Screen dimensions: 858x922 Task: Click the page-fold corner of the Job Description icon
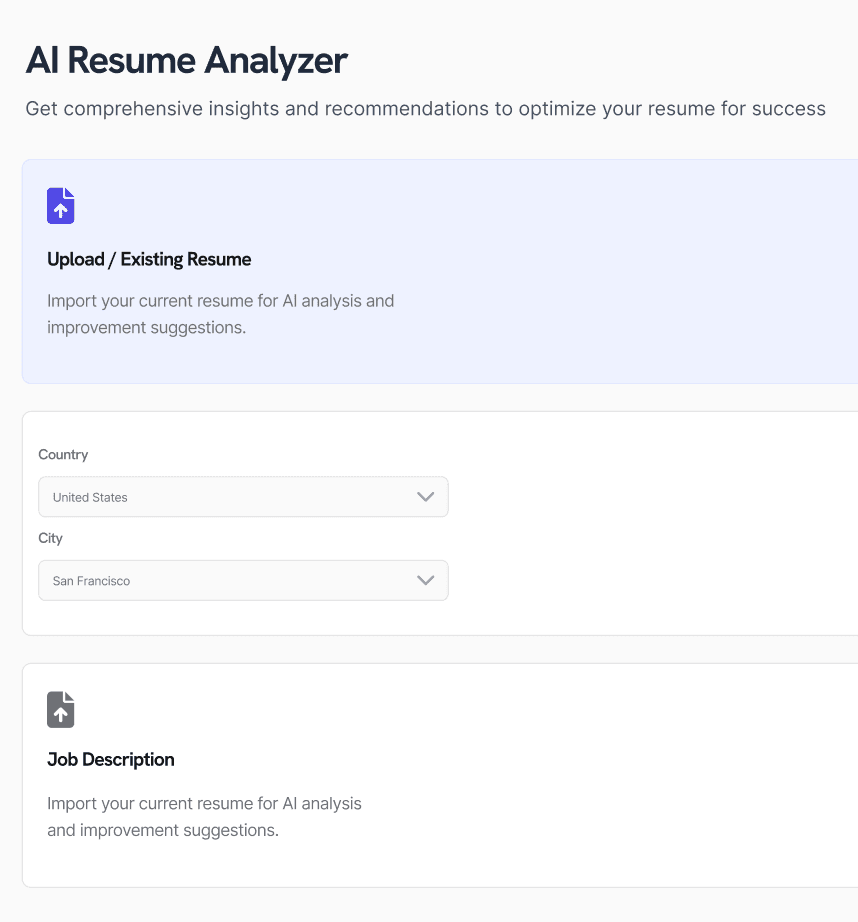[x=70, y=698]
